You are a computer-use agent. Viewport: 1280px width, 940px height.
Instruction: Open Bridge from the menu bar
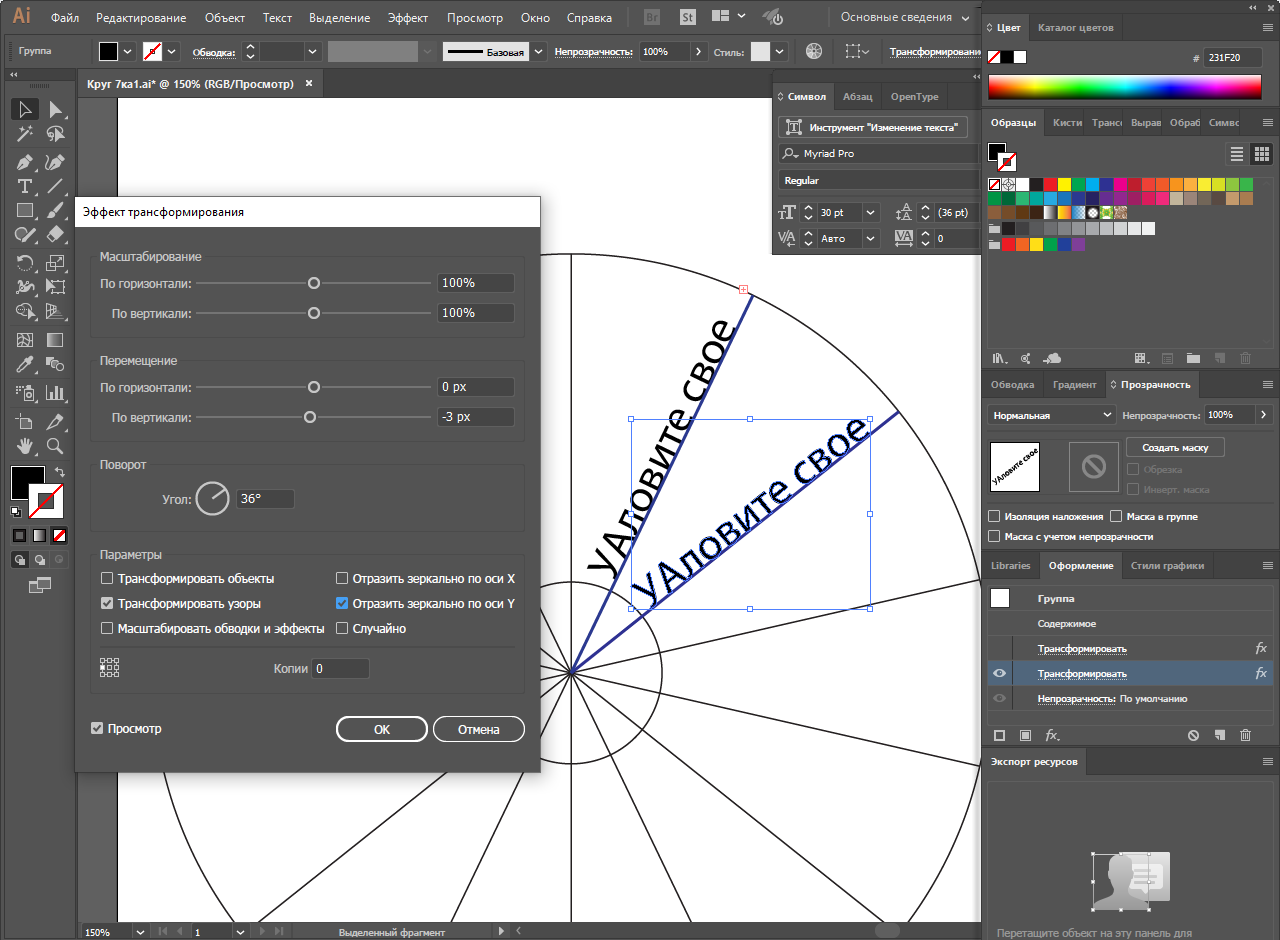click(x=652, y=17)
